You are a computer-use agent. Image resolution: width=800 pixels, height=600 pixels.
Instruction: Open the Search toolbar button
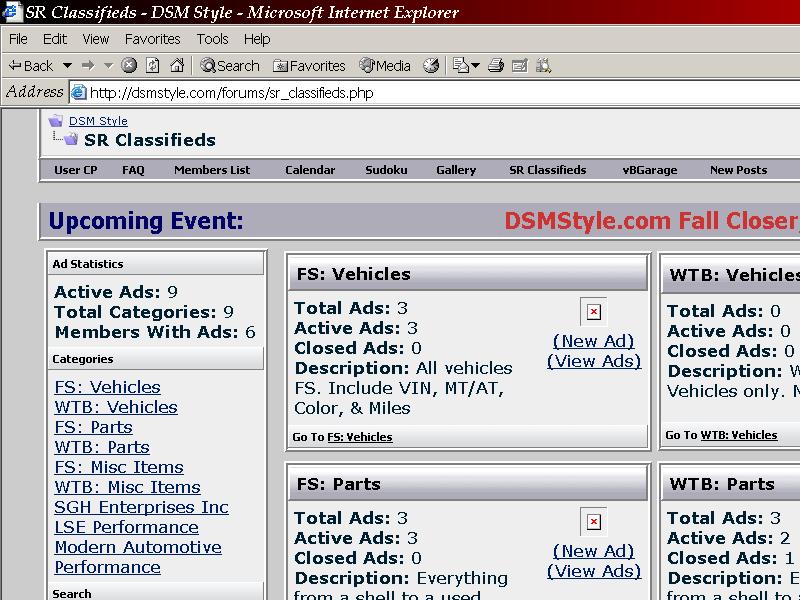[x=229, y=66]
